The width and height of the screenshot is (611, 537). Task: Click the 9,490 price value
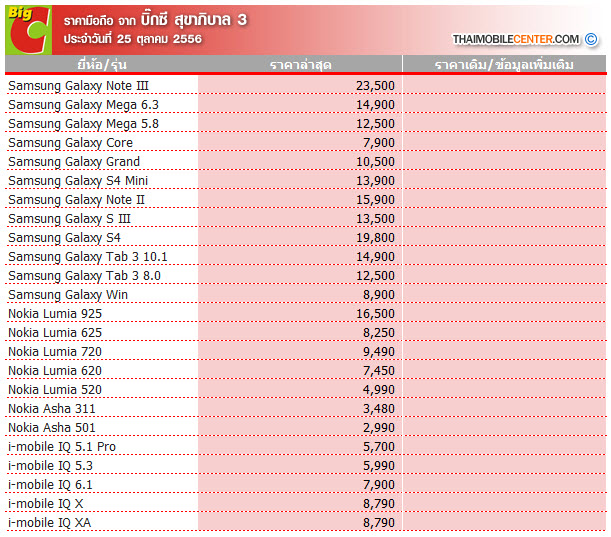click(x=379, y=352)
